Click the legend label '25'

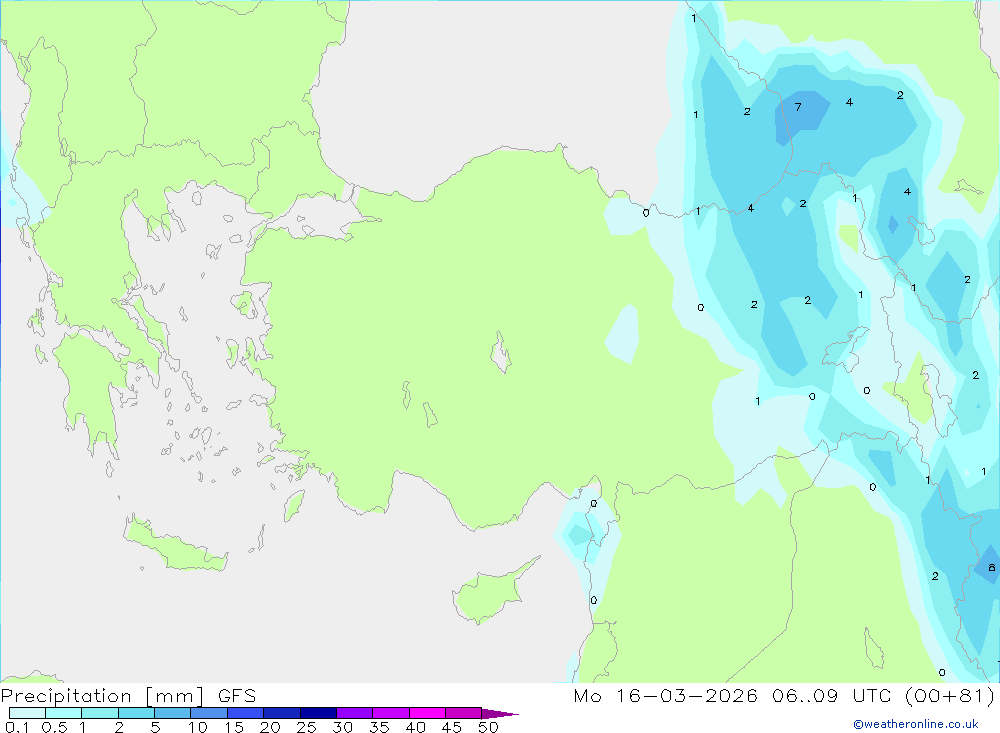307,727
